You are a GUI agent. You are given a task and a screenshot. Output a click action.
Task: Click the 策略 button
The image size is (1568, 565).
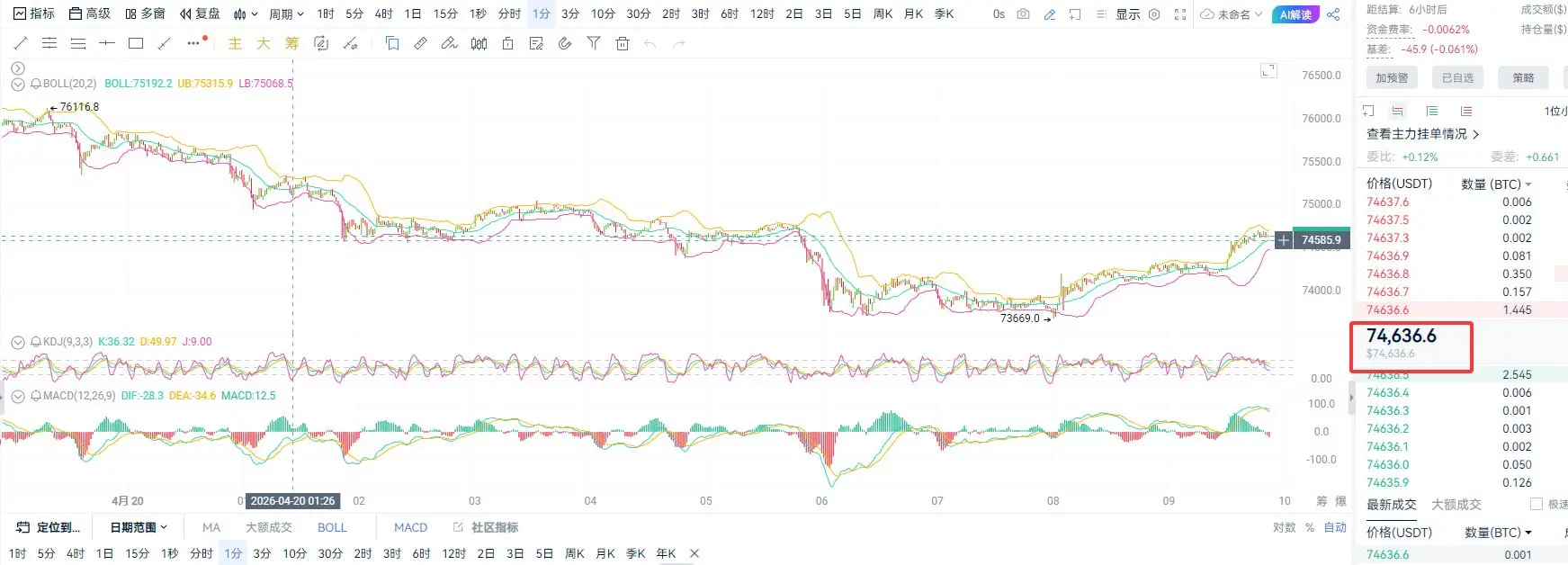click(x=1523, y=78)
